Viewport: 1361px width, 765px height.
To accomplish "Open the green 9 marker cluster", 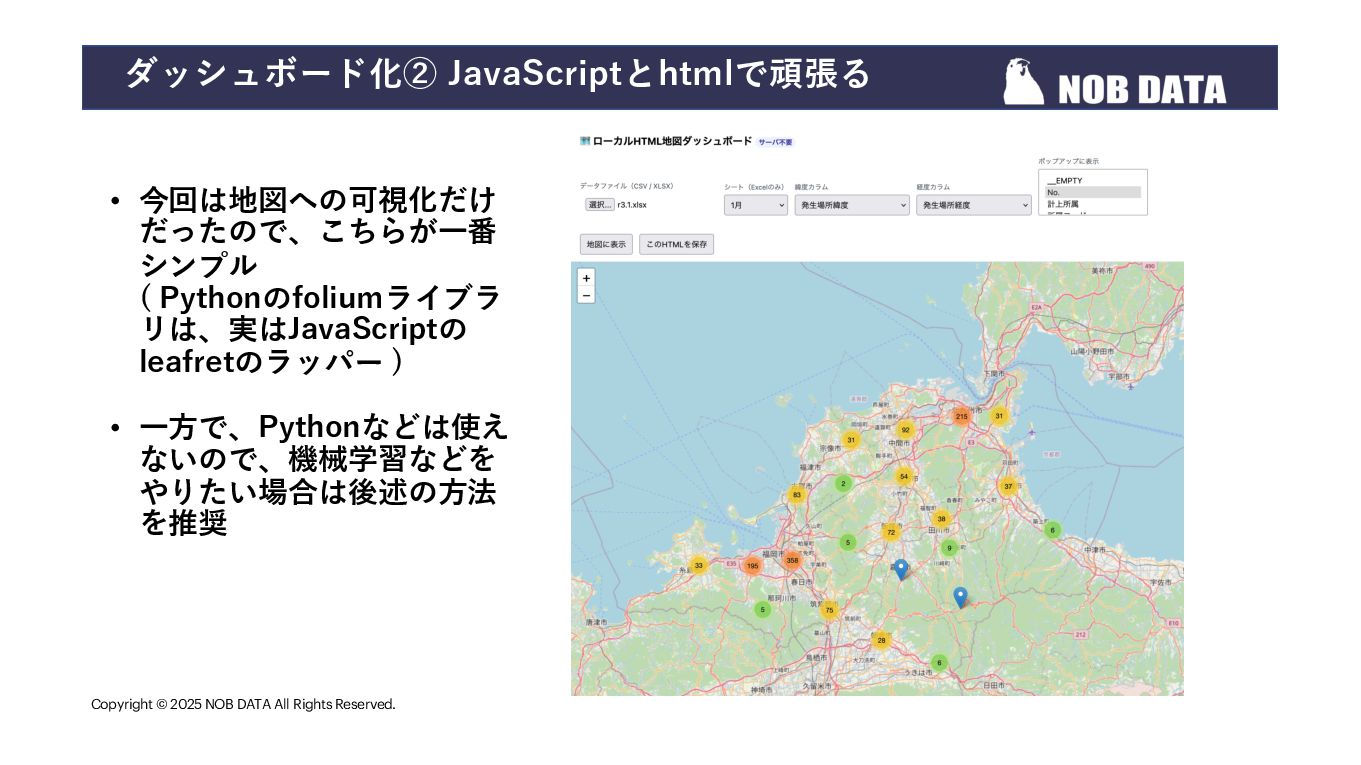I will tap(949, 548).
